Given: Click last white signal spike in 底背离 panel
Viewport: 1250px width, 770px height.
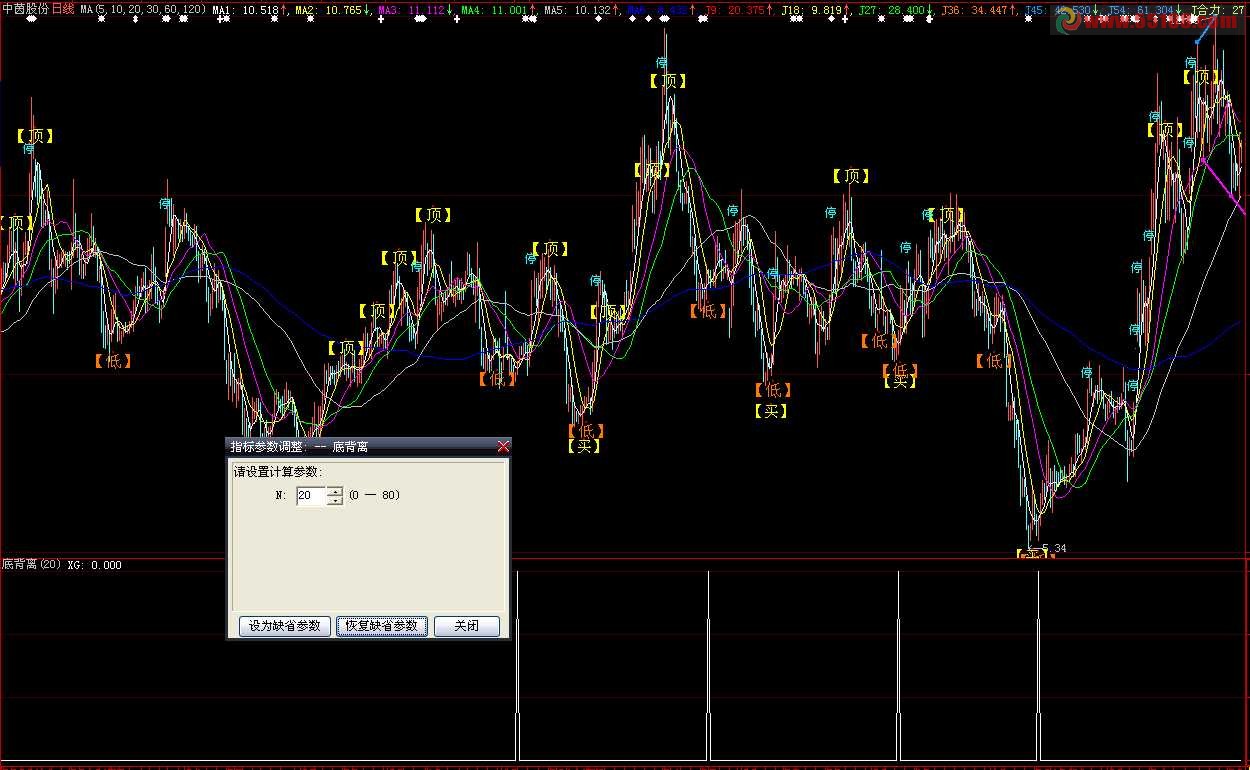Looking at the screenshot, I should (1038, 665).
